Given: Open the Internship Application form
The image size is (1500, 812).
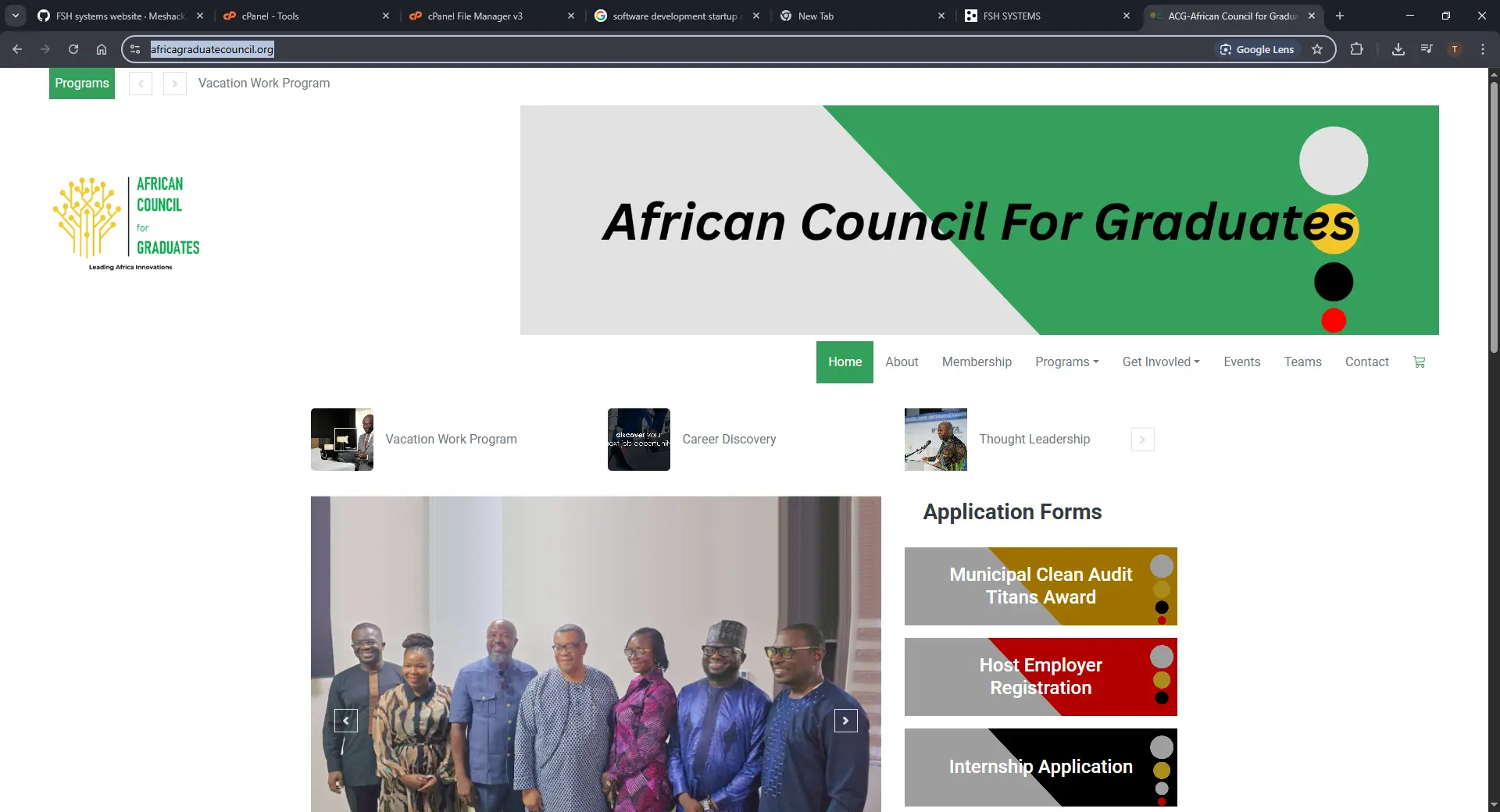Looking at the screenshot, I should click(1041, 767).
